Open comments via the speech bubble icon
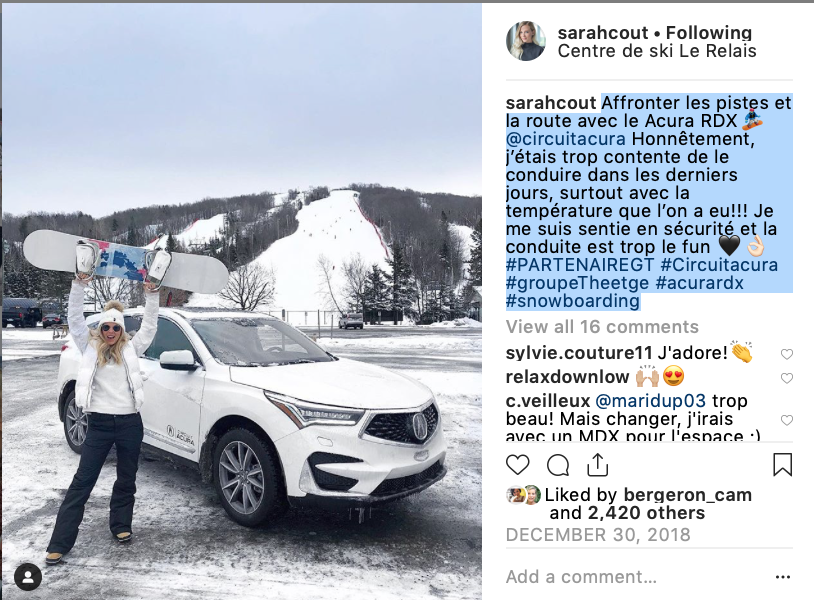This screenshot has width=814, height=600. tap(558, 465)
